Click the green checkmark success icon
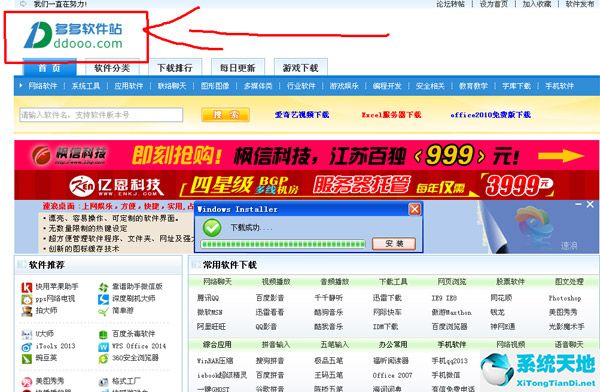 (212, 228)
